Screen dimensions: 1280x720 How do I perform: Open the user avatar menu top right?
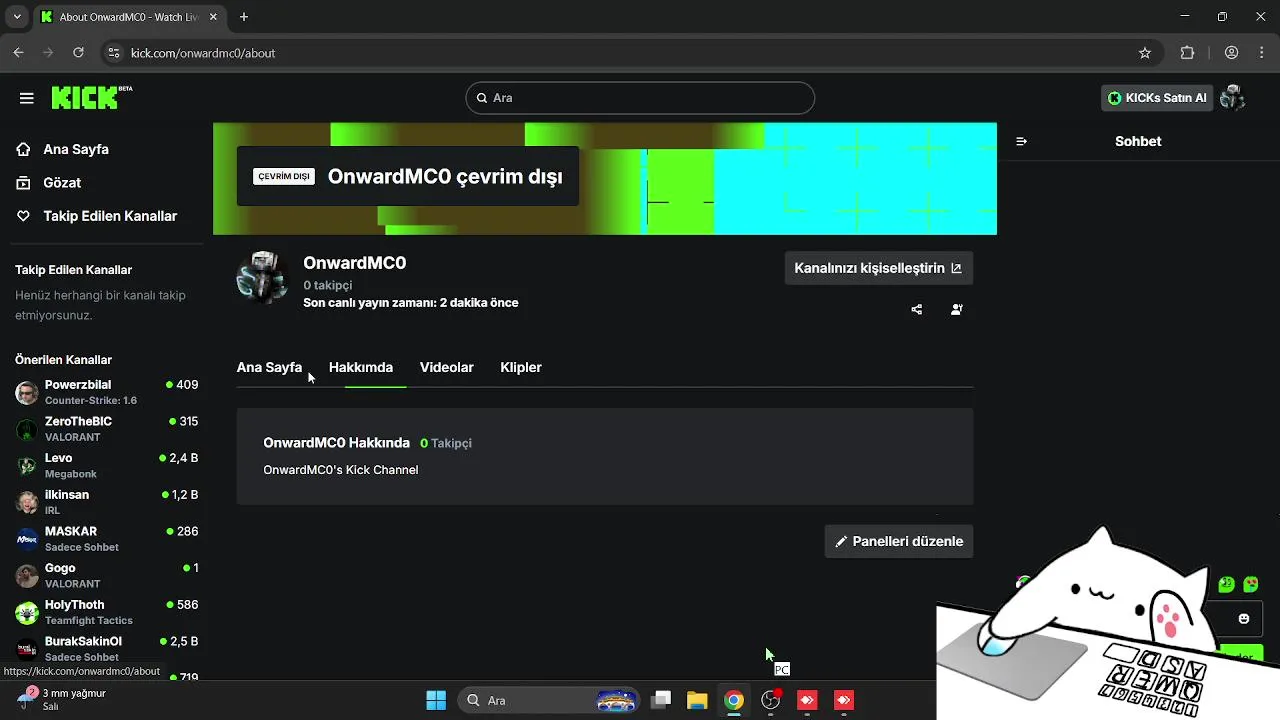[x=1232, y=97]
